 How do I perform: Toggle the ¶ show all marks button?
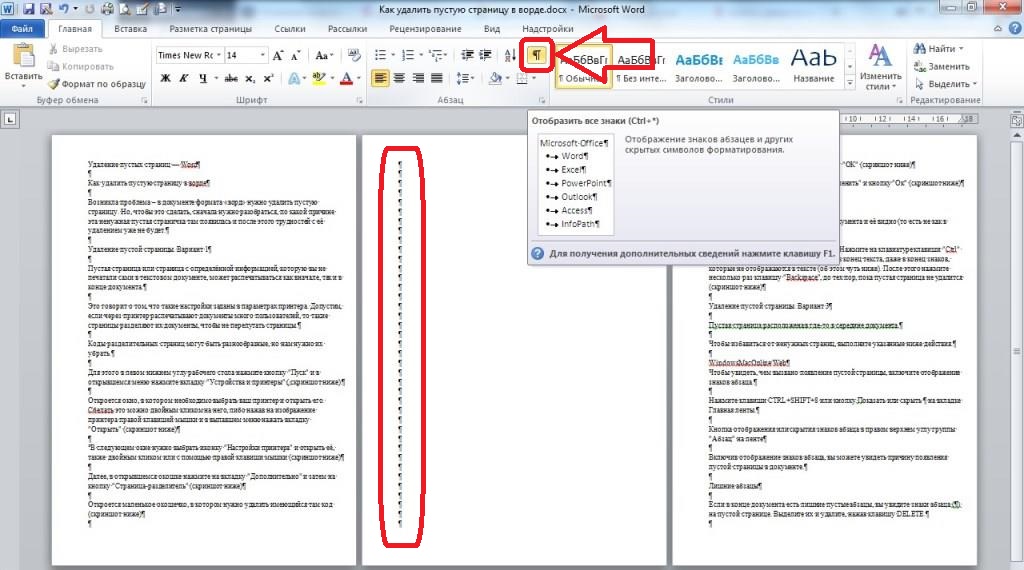537,55
